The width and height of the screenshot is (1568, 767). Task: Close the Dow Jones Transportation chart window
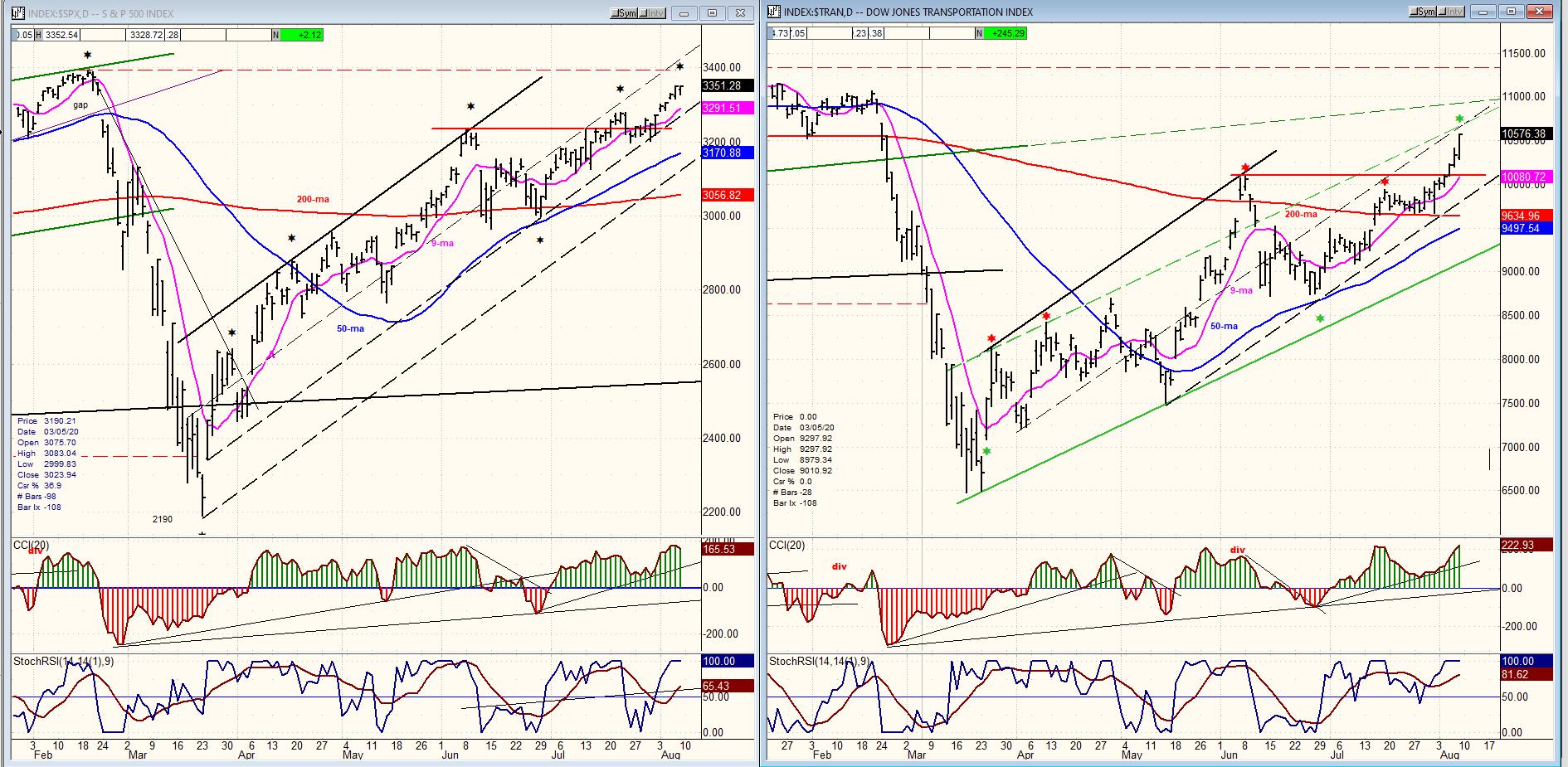pyautogui.click(x=1540, y=12)
